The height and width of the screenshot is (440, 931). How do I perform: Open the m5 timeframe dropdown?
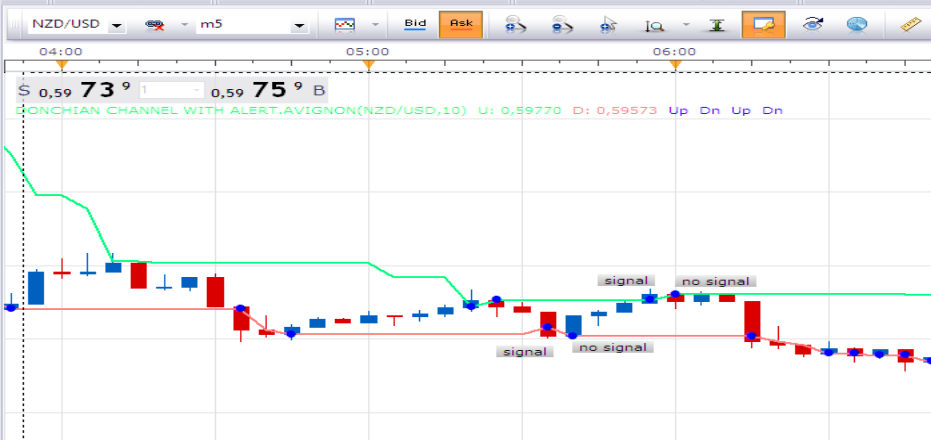300,26
